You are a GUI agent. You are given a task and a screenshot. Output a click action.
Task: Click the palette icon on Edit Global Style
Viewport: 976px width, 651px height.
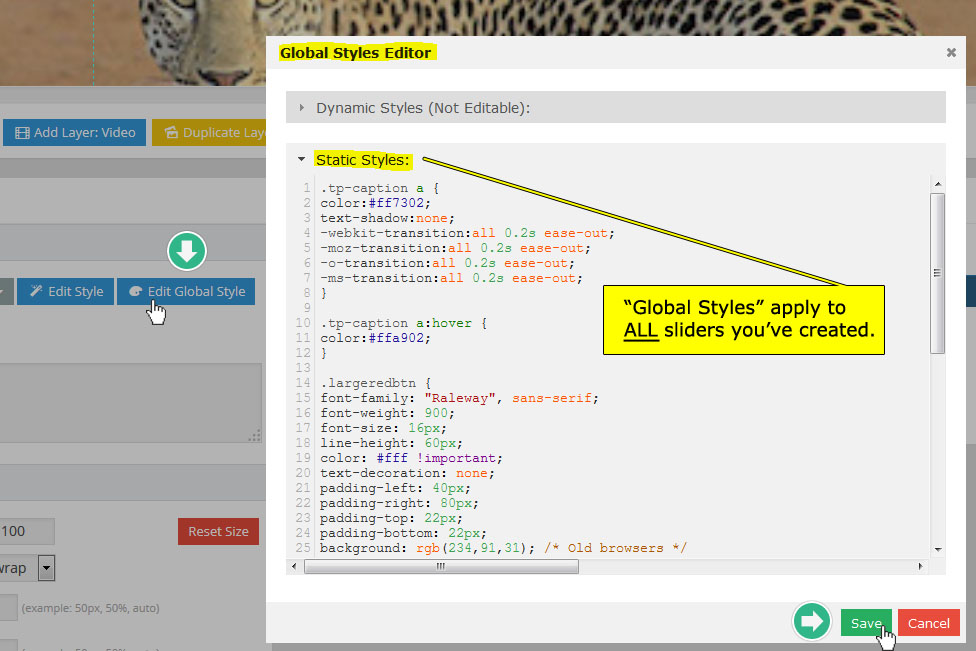[x=136, y=292]
